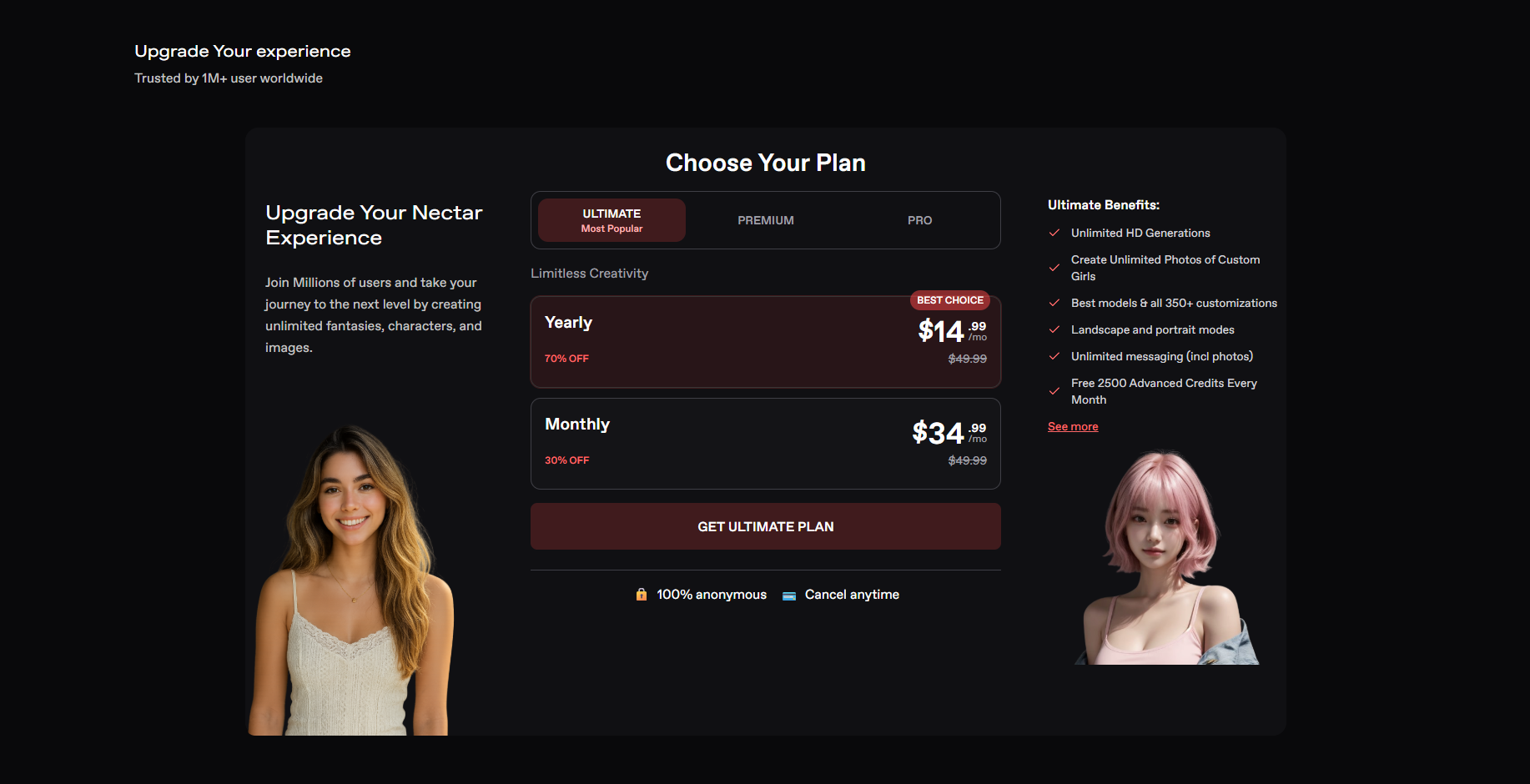Click the BEST CHOICE badge

(x=950, y=300)
